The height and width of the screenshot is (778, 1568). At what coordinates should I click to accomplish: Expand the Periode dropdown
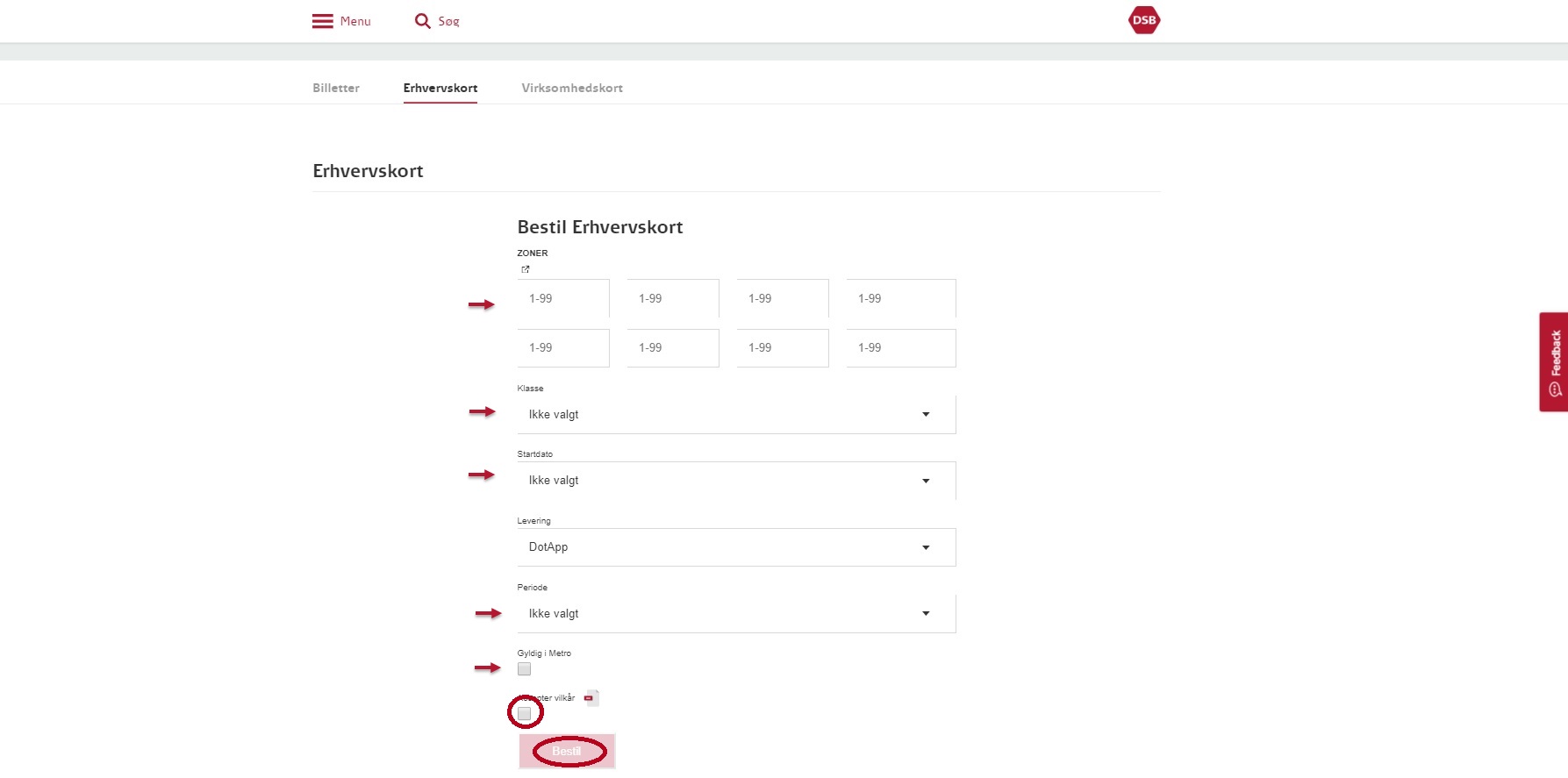pyautogui.click(x=735, y=614)
